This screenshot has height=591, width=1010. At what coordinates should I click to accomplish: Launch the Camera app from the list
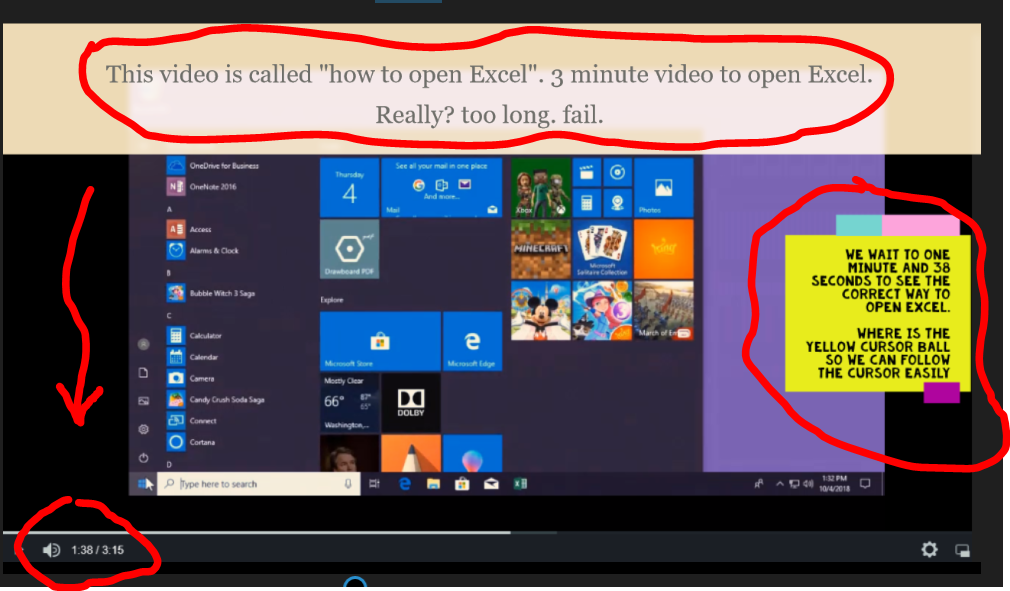tap(191, 379)
